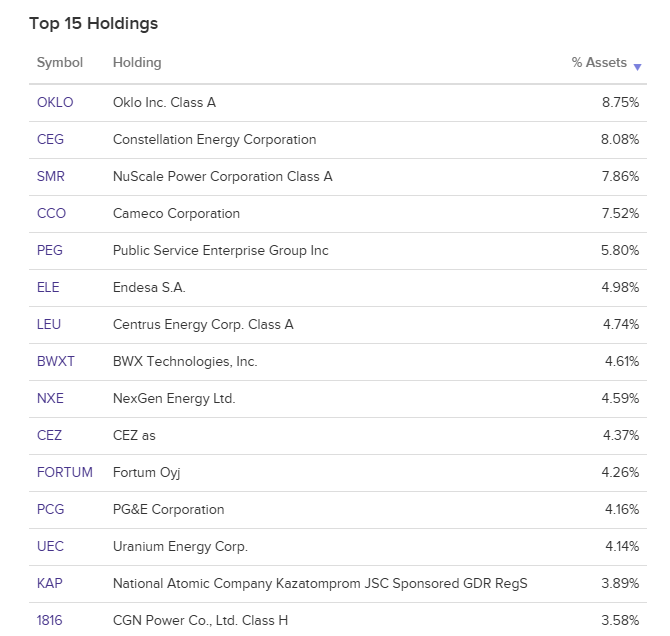Sort by the % Assets column header

pos(598,62)
